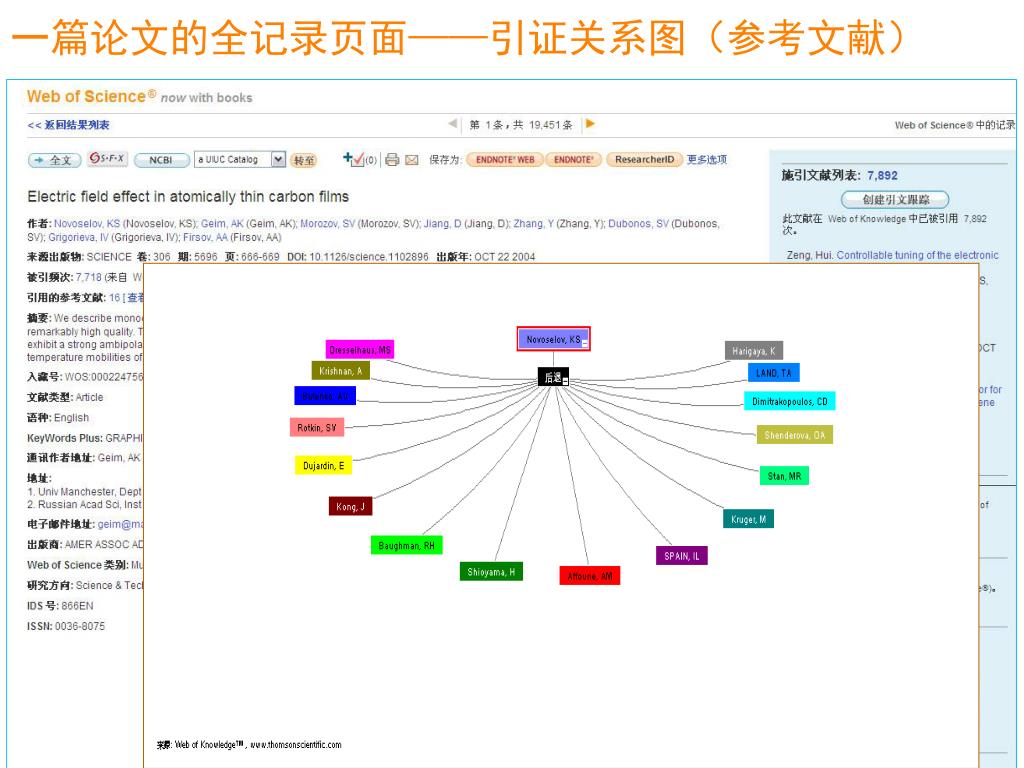Save record to ResearcherID
This screenshot has height=768, width=1024.
(645, 159)
